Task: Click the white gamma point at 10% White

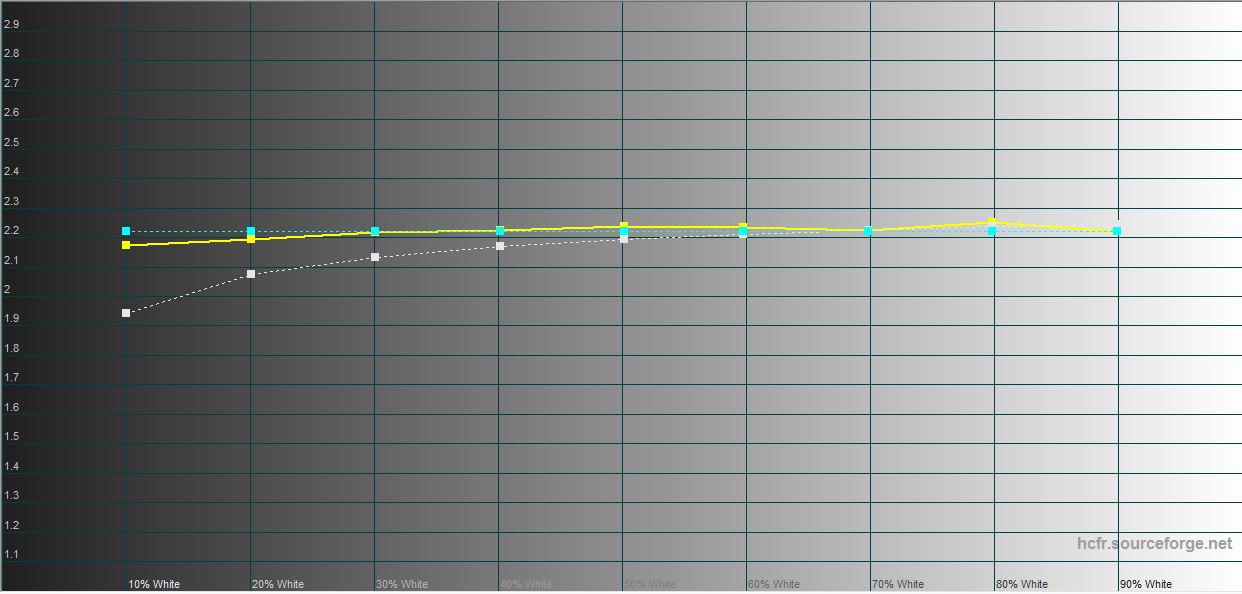Action: (x=126, y=313)
